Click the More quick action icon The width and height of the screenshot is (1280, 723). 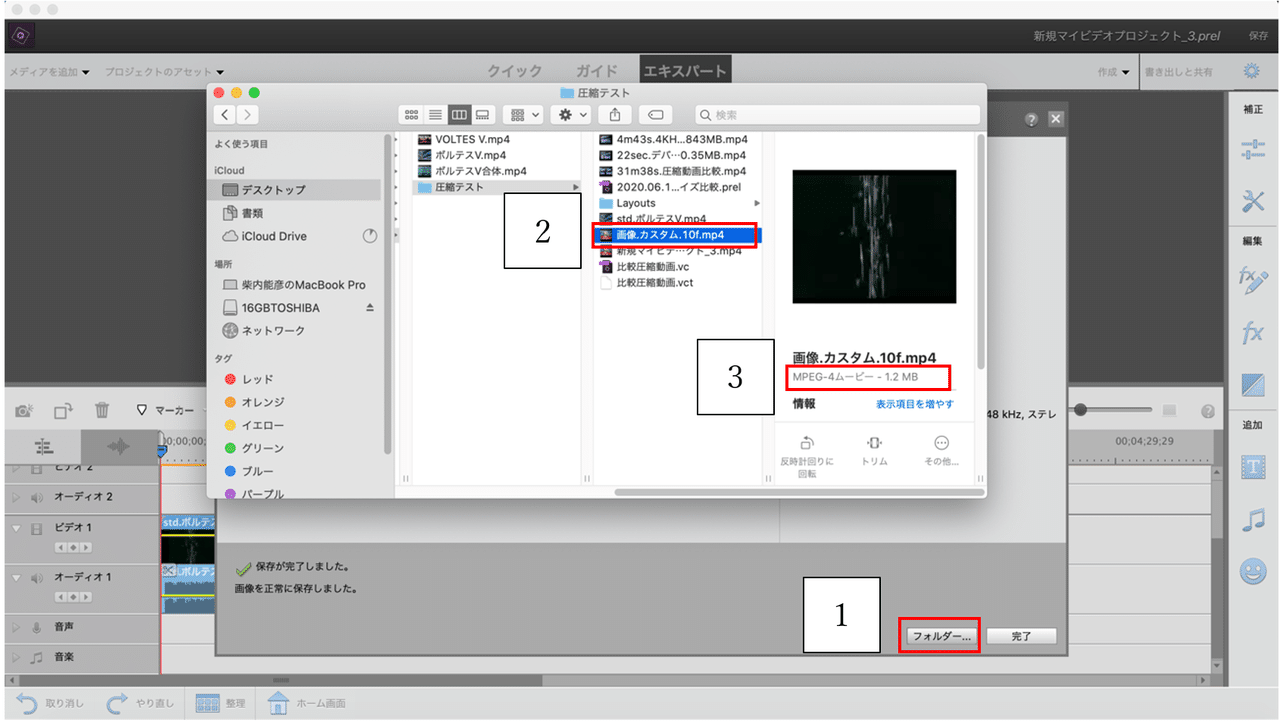click(941, 443)
